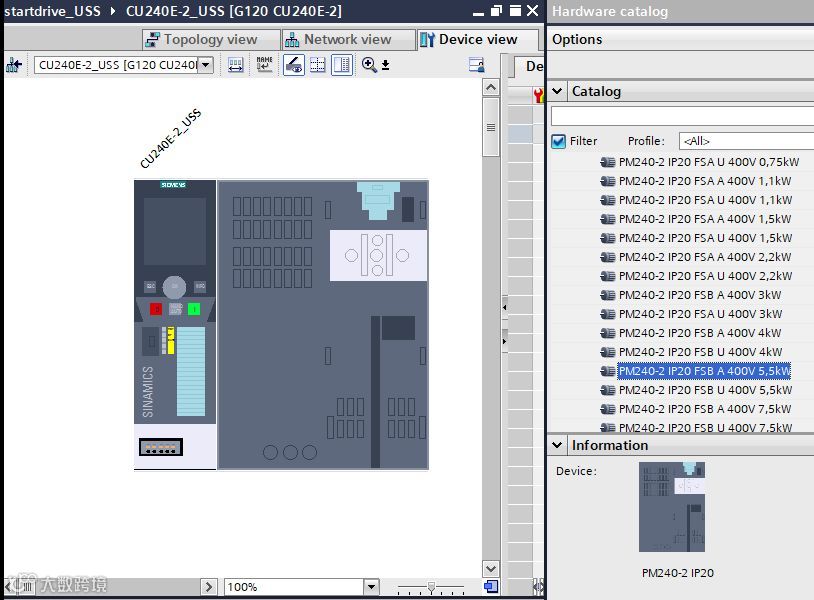
Task: Select PM240-2 IP20 FSA A 400V 1,5kW
Action: tap(705, 219)
